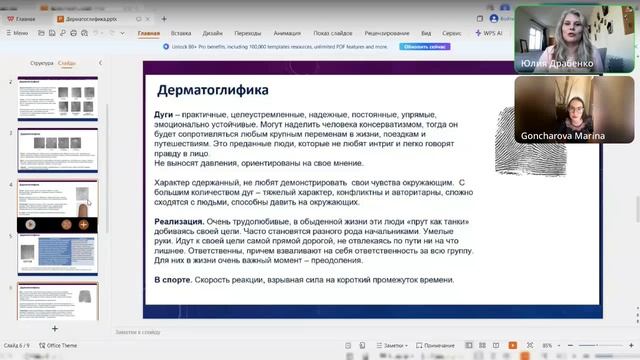Click the print icon in quick toolbar
The width and height of the screenshot is (640, 360).
click(73, 33)
